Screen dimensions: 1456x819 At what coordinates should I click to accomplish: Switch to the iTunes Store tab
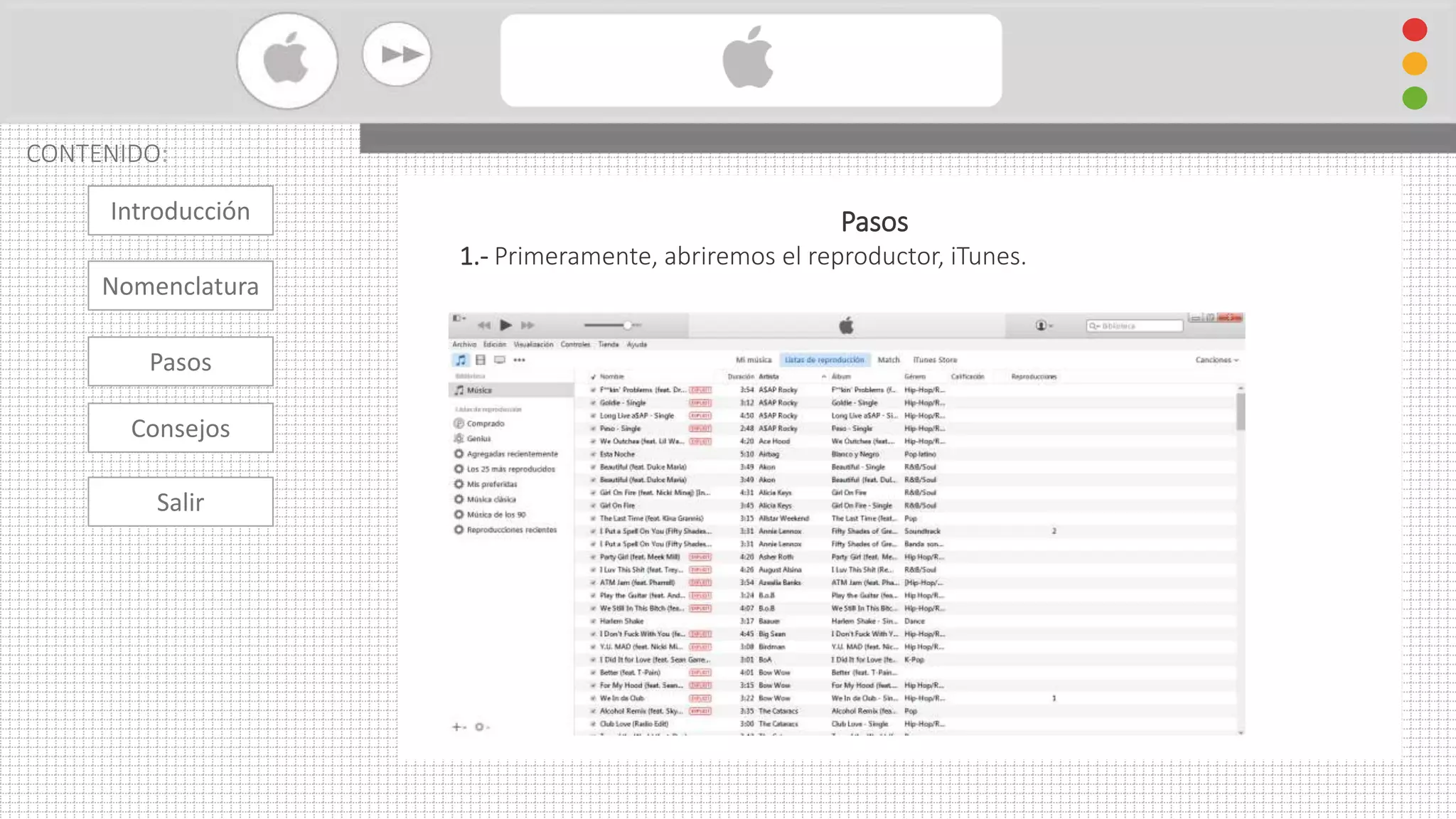[x=935, y=360]
